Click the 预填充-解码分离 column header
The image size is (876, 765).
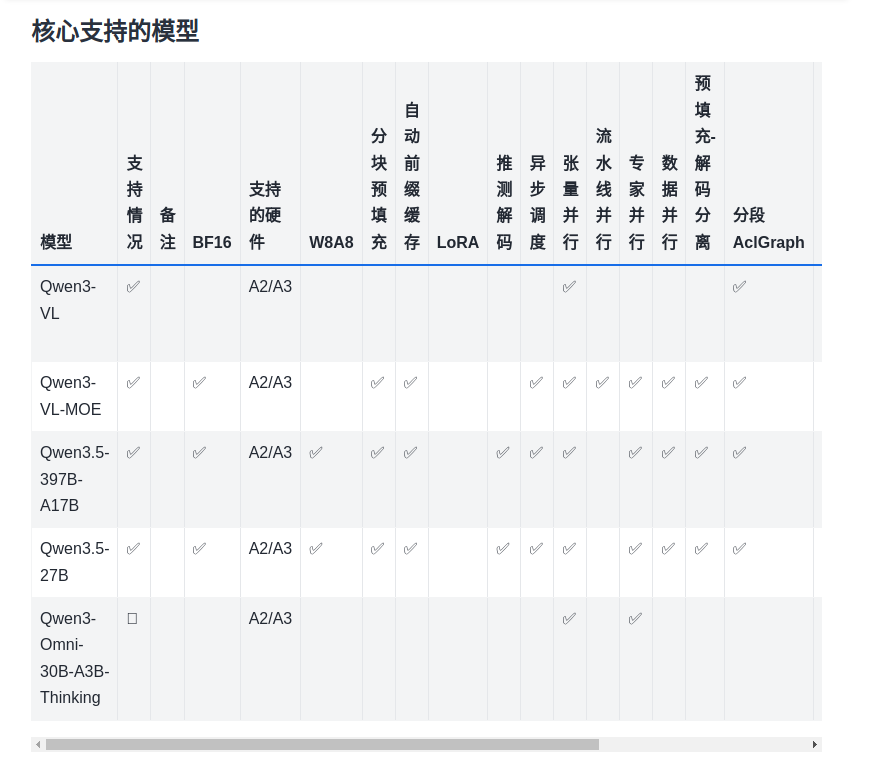[704, 162]
